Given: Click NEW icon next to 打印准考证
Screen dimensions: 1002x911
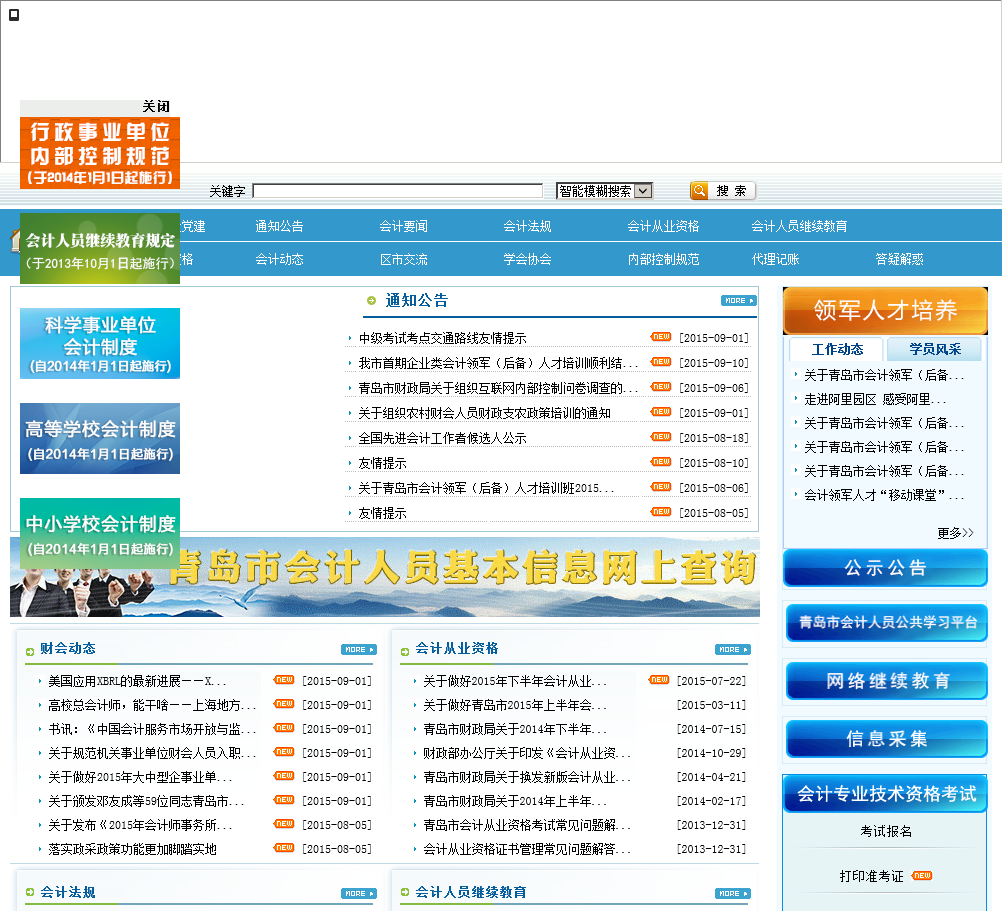Looking at the screenshot, I should (x=921, y=875).
